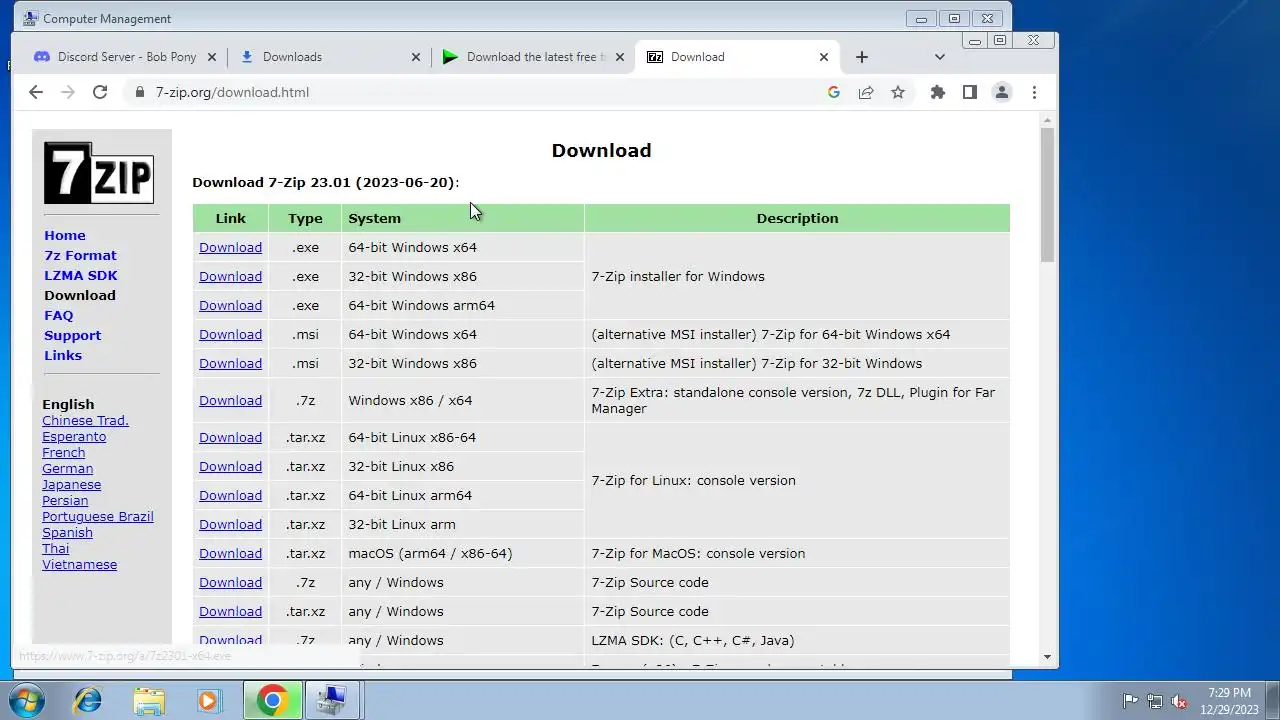
Task: Download 7-Zip Extra .7z for Windows
Action: click(x=230, y=400)
